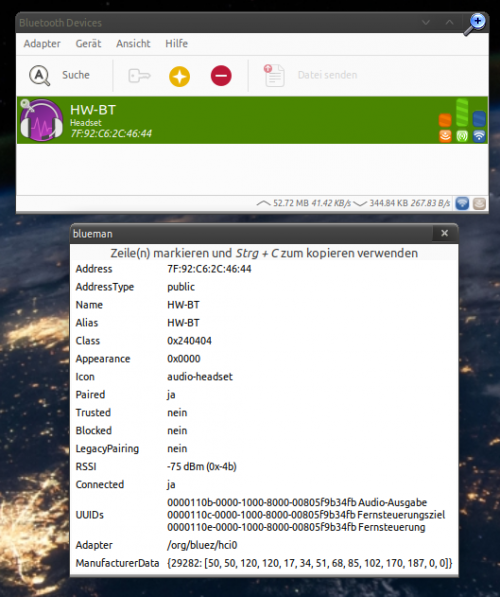The image size is (500, 597).
Task: Click the Datei senden document icon
Action: 274,75
